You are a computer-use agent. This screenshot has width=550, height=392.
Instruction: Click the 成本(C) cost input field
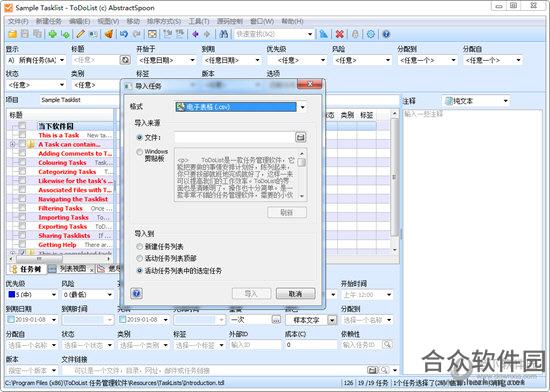coord(311,345)
